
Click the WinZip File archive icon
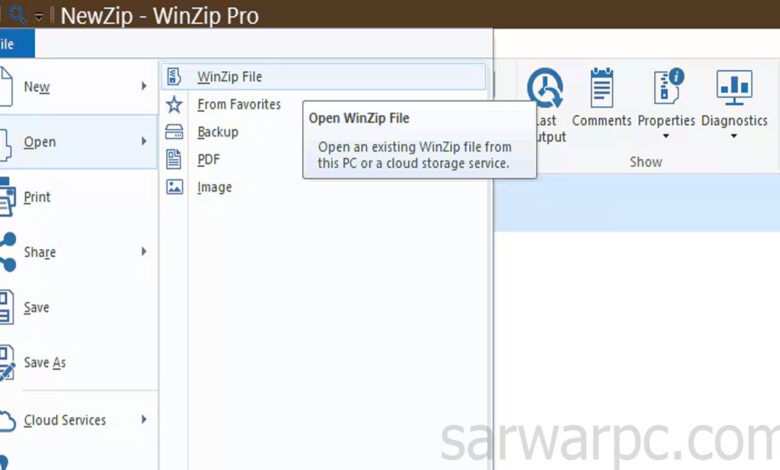174,77
